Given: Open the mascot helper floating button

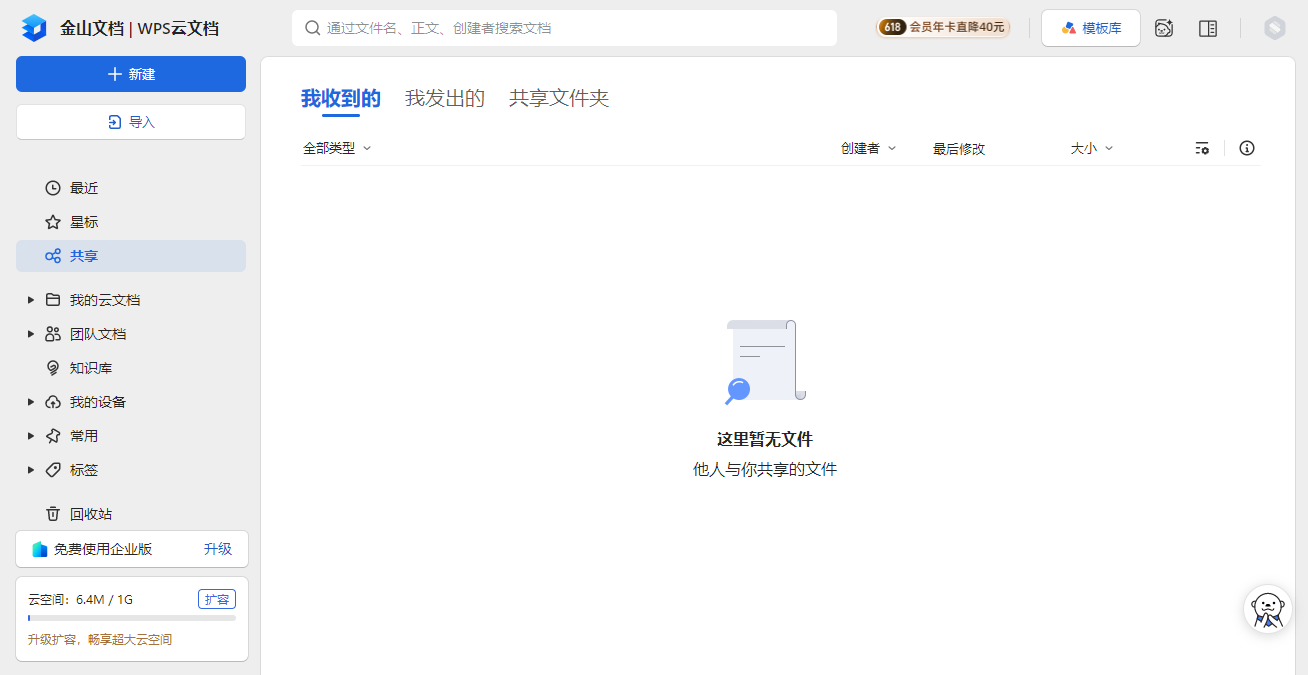Looking at the screenshot, I should point(1268,609).
